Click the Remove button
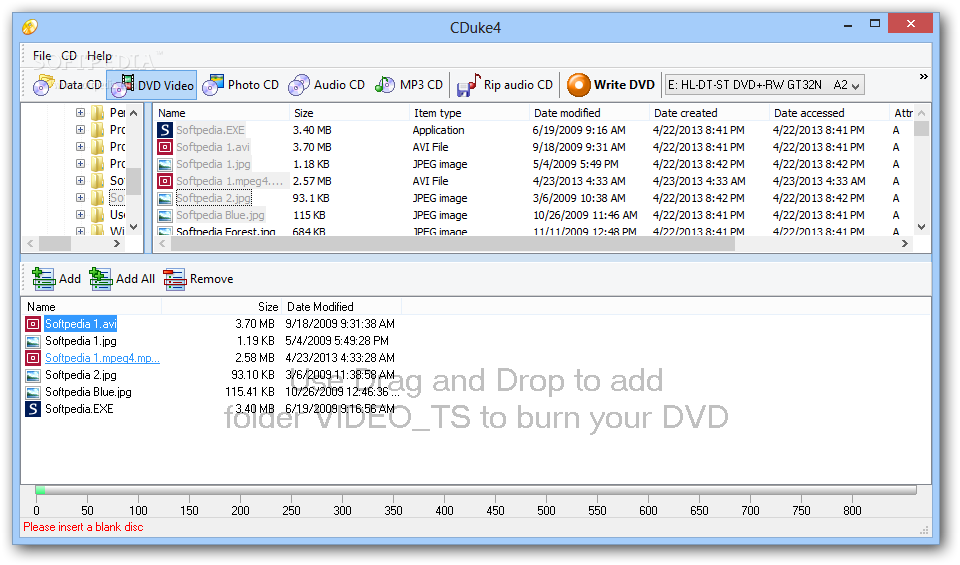 (198, 279)
